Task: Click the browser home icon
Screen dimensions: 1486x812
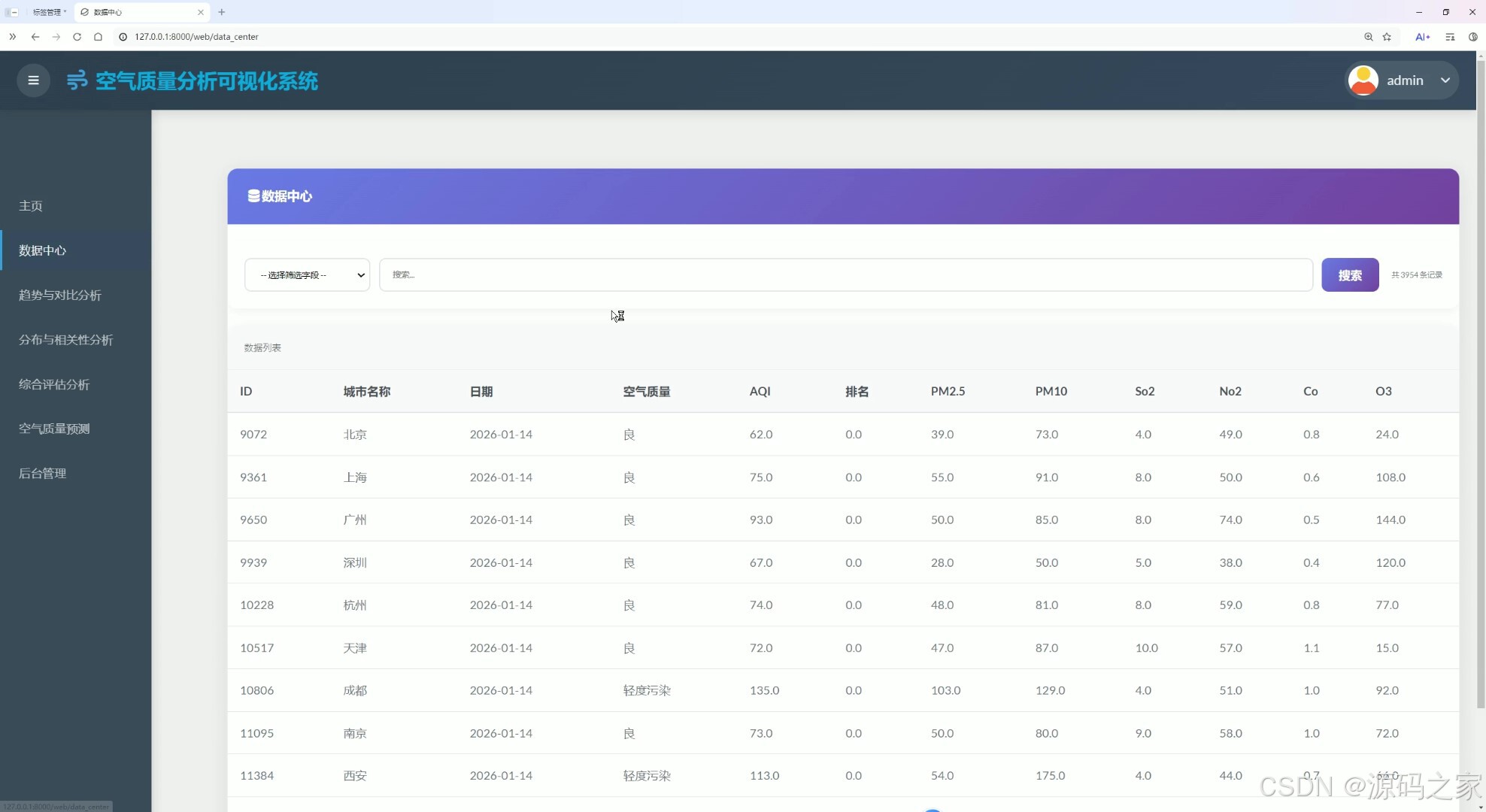Action: click(x=98, y=37)
